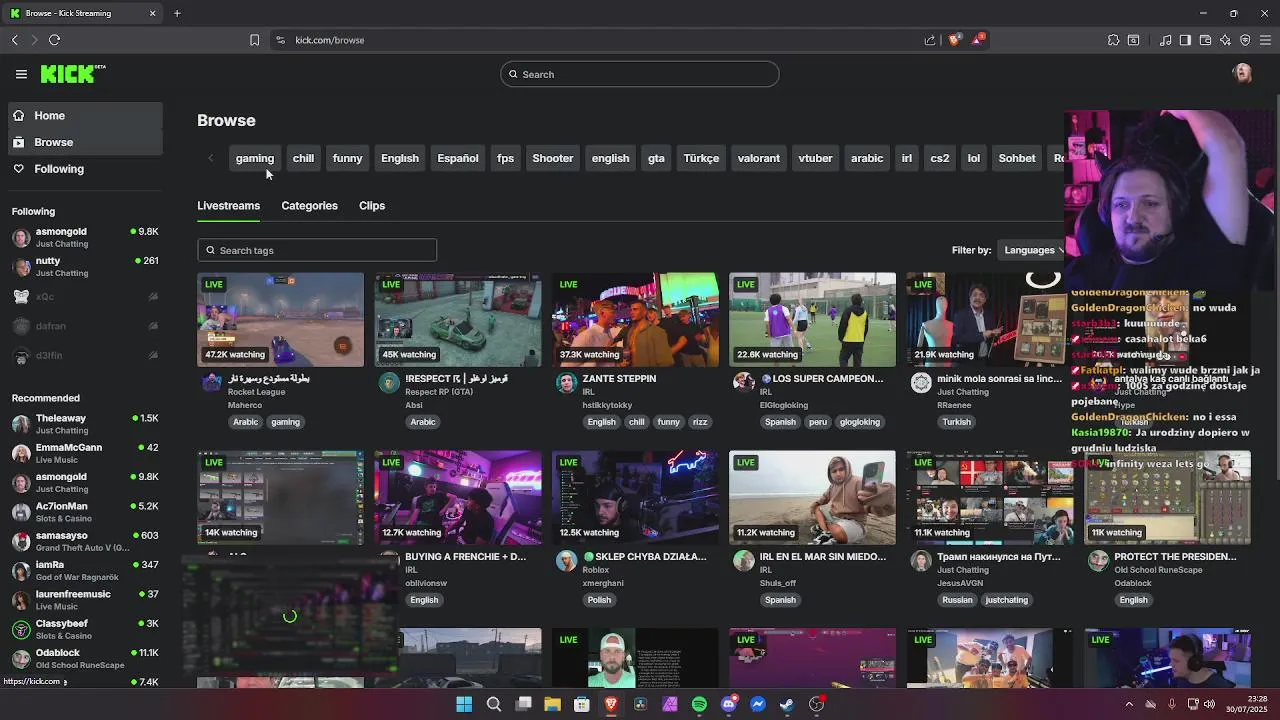Screen dimensions: 1280x720
Task: Open Thelaaway in Recommended channels
Action: tap(85, 423)
